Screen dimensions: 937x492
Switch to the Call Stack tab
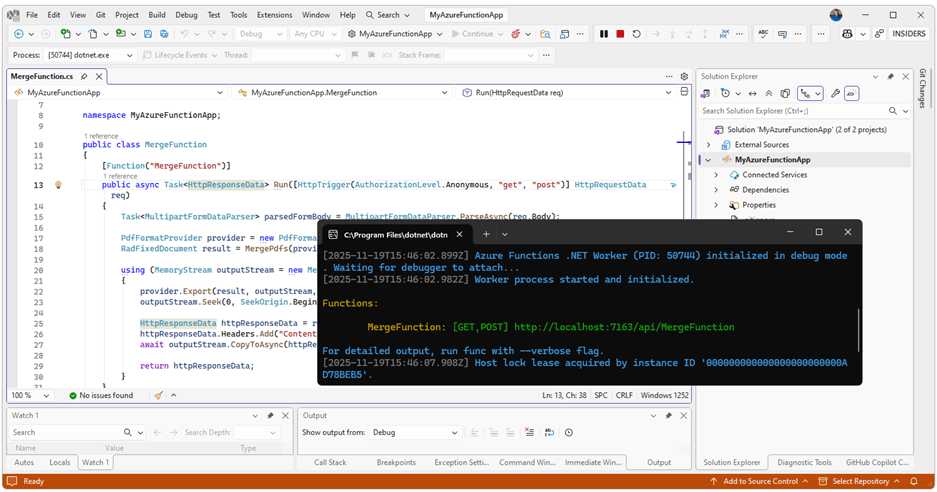[330, 463]
